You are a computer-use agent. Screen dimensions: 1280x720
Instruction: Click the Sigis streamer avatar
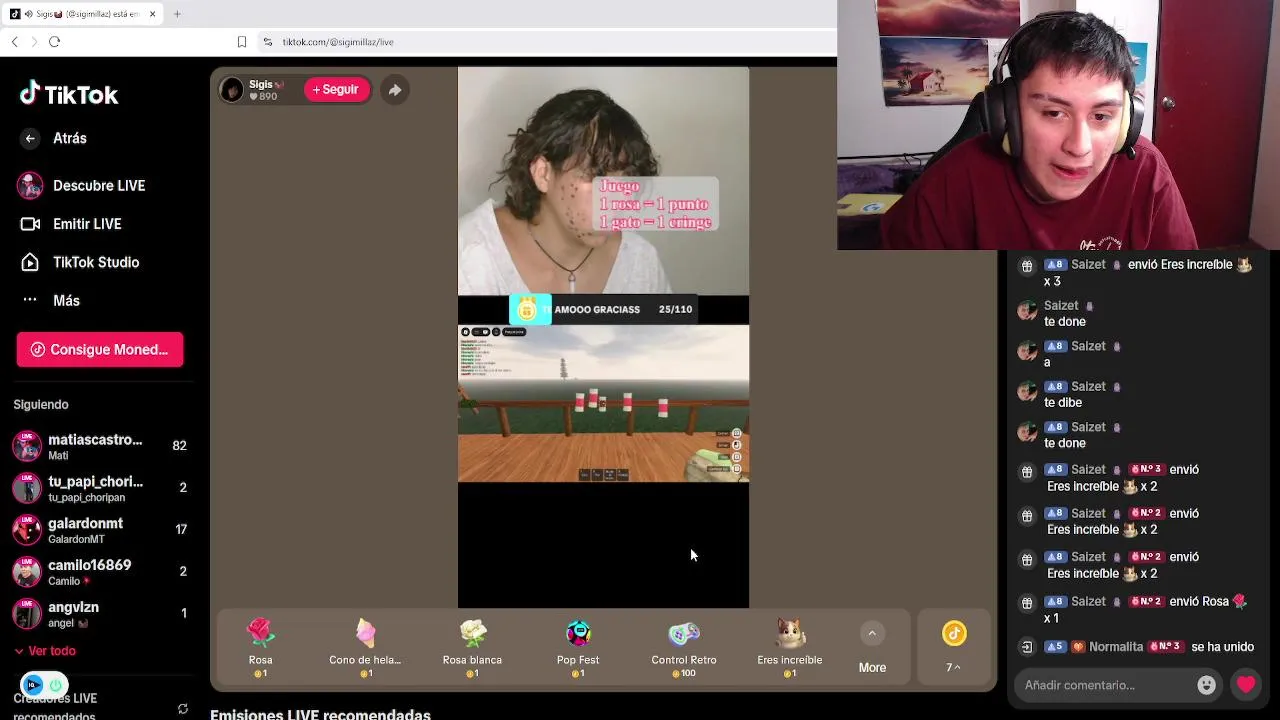232,90
